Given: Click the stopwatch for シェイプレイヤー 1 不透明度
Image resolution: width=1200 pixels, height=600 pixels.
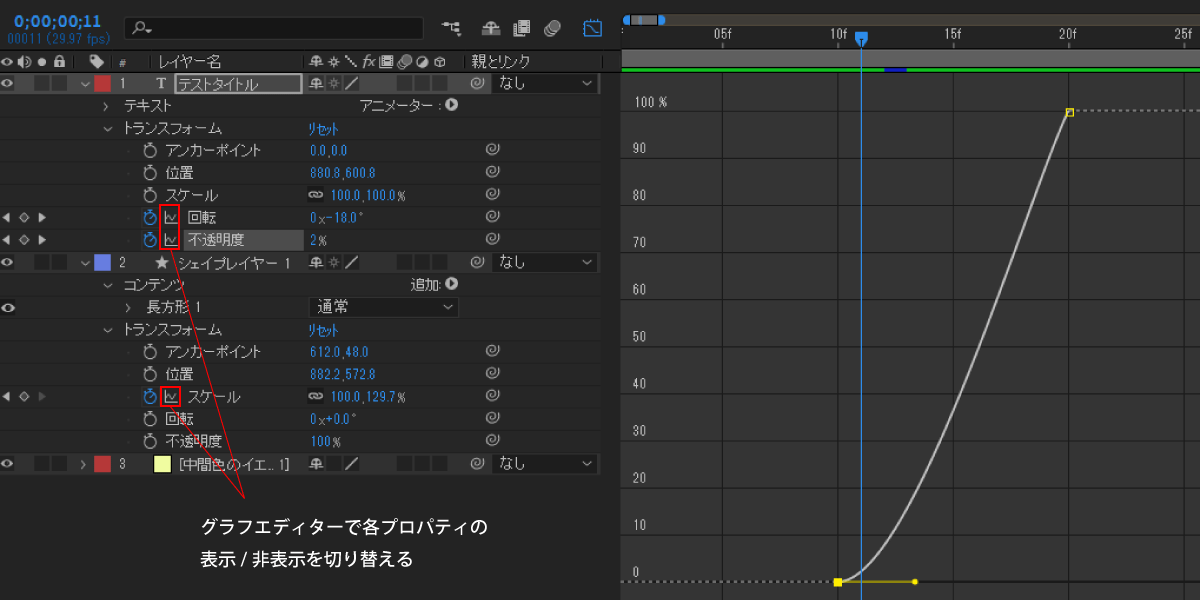Looking at the screenshot, I should pyautogui.click(x=150, y=441).
